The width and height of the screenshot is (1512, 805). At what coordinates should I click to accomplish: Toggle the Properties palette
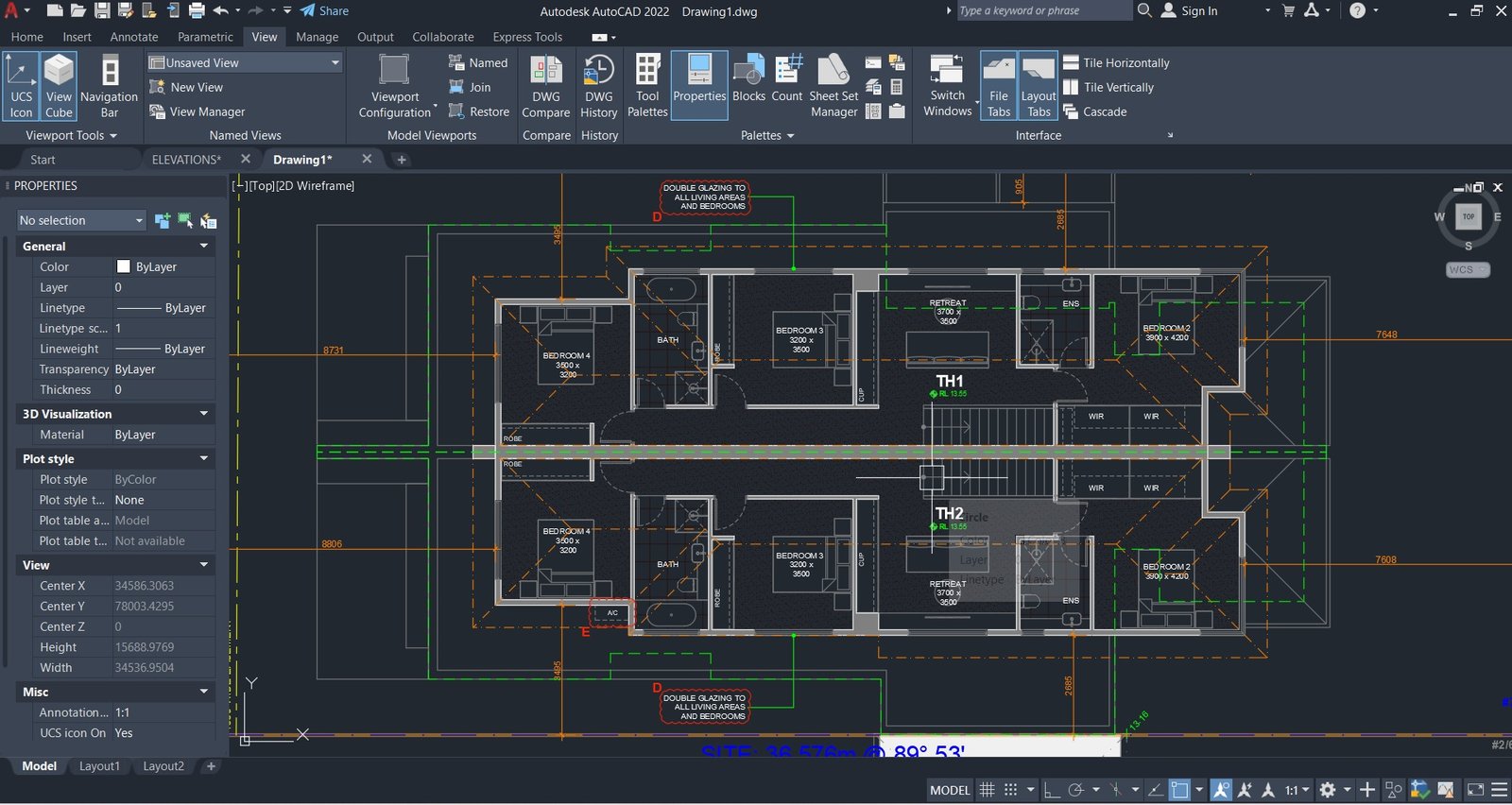coord(699,86)
